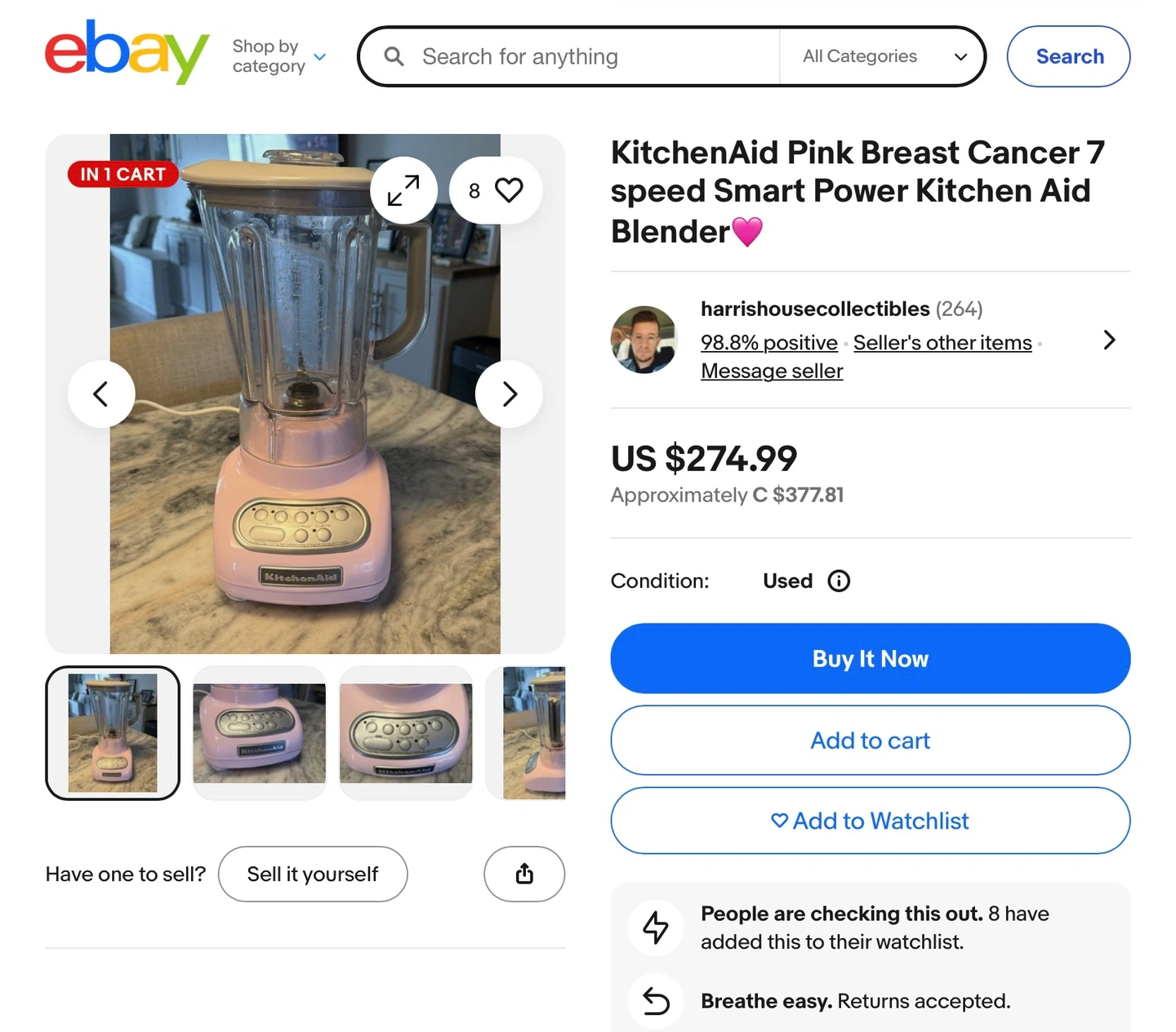Click the share listing icon button
The height and width of the screenshot is (1032, 1176).
(x=524, y=874)
